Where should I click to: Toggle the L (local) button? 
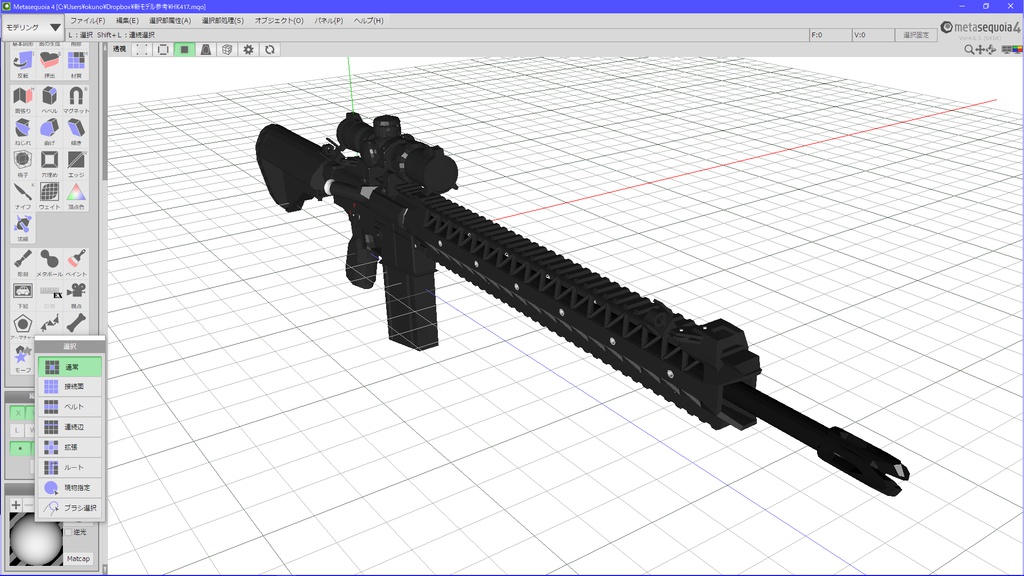(18, 430)
